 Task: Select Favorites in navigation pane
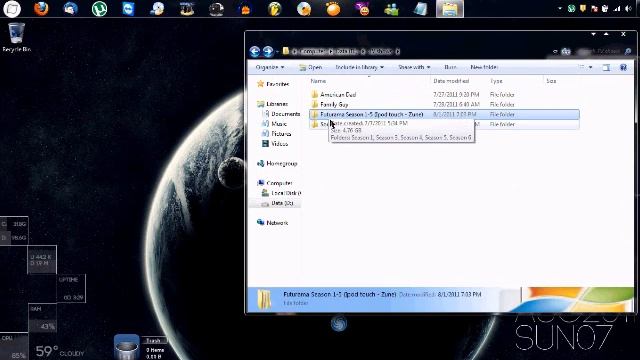pyautogui.click(x=273, y=84)
